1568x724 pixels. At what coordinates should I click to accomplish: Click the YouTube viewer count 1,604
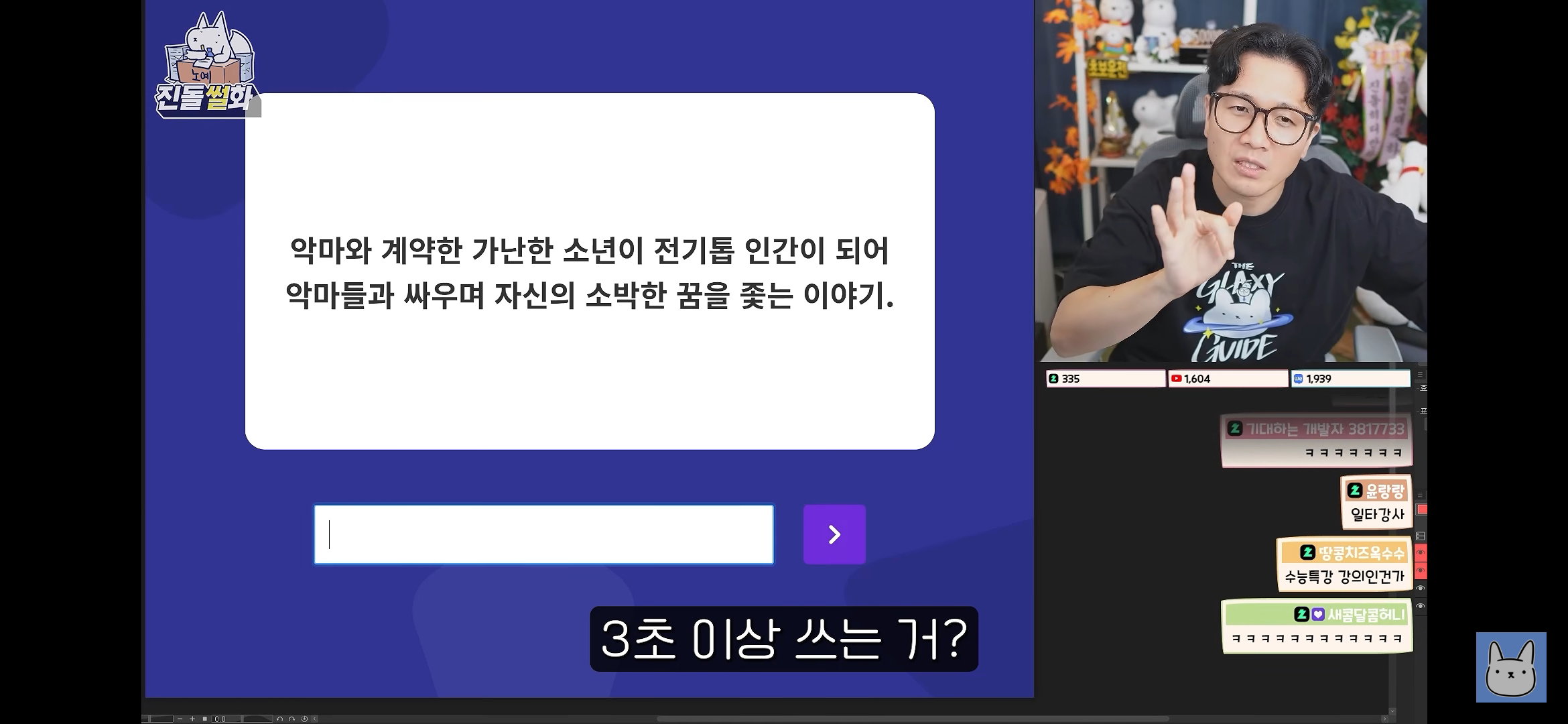[x=1197, y=379]
